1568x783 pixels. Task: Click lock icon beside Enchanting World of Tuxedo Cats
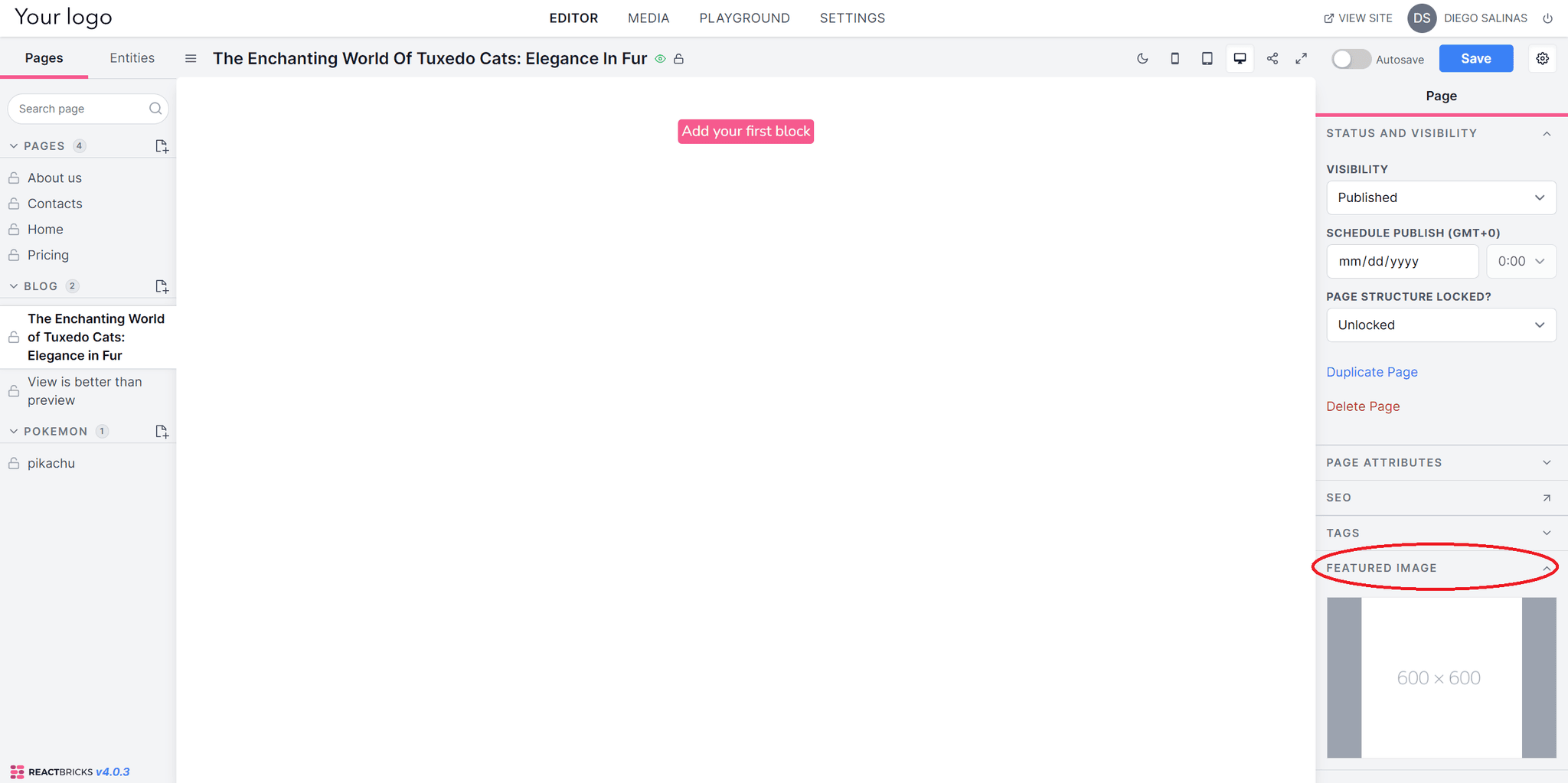point(14,337)
